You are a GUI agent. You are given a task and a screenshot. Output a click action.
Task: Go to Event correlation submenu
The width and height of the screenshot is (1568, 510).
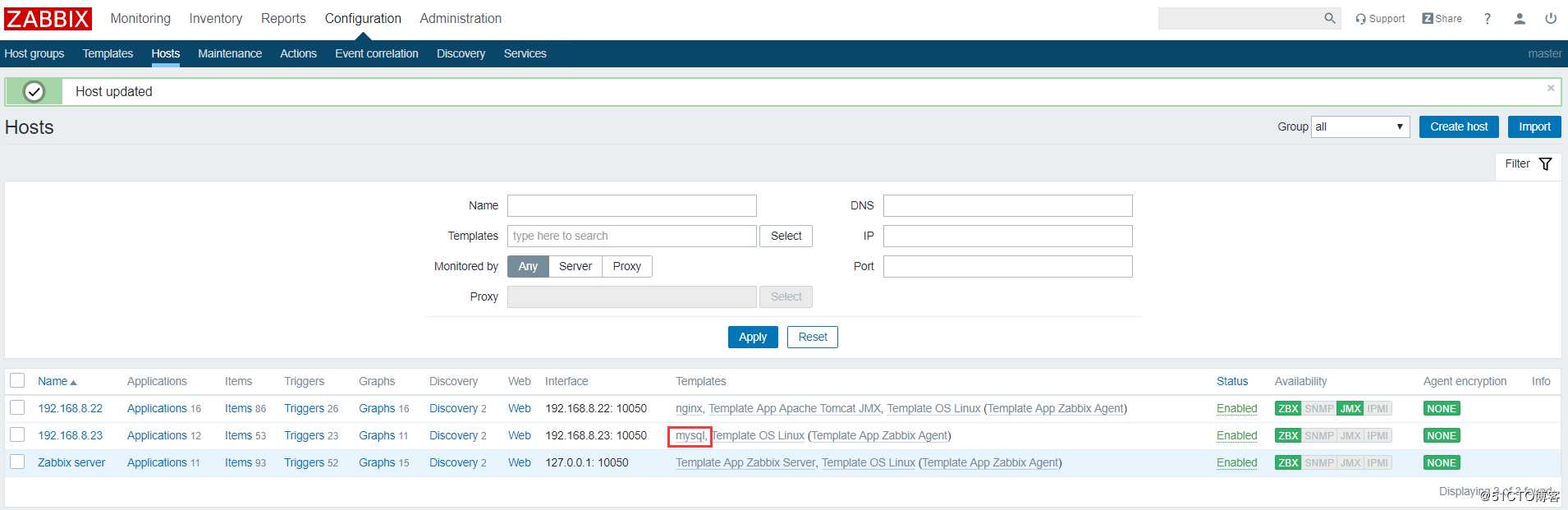(x=377, y=53)
